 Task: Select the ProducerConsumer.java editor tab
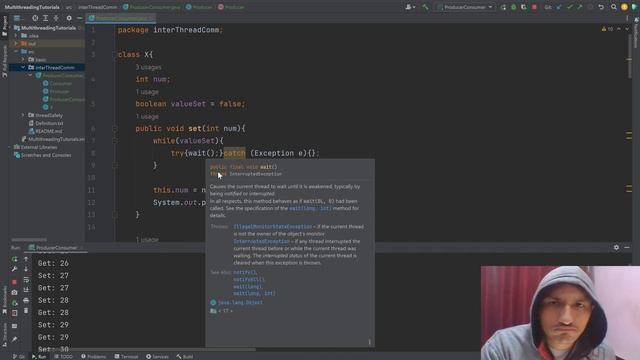coord(120,18)
